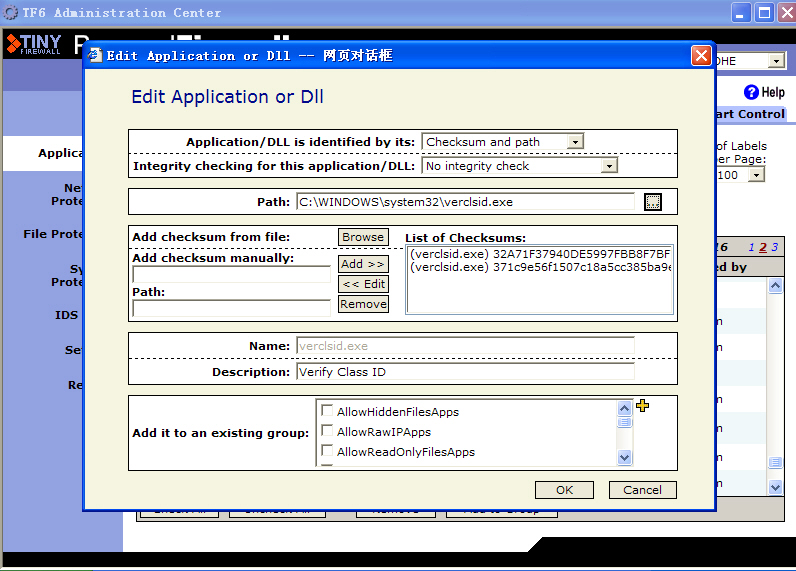The image size is (796, 571).
Task: Select checksum entry starting with 371c9e56f1507
Action: (540, 267)
